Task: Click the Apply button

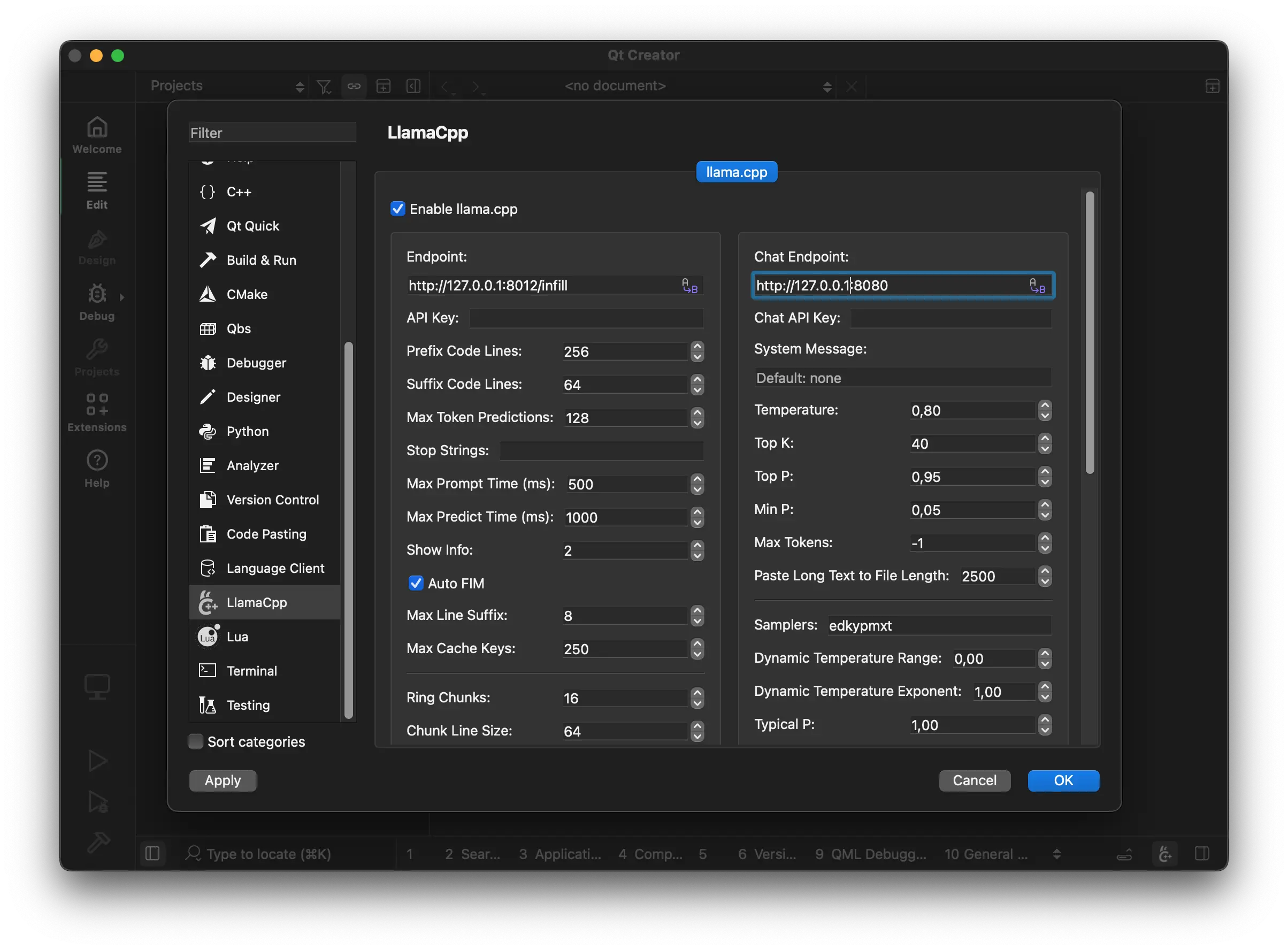Action: [x=223, y=780]
